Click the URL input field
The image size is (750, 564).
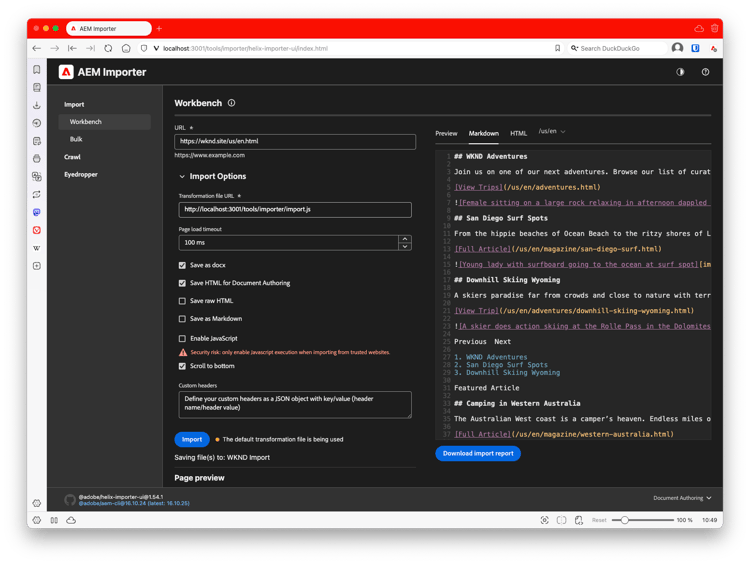pos(295,141)
